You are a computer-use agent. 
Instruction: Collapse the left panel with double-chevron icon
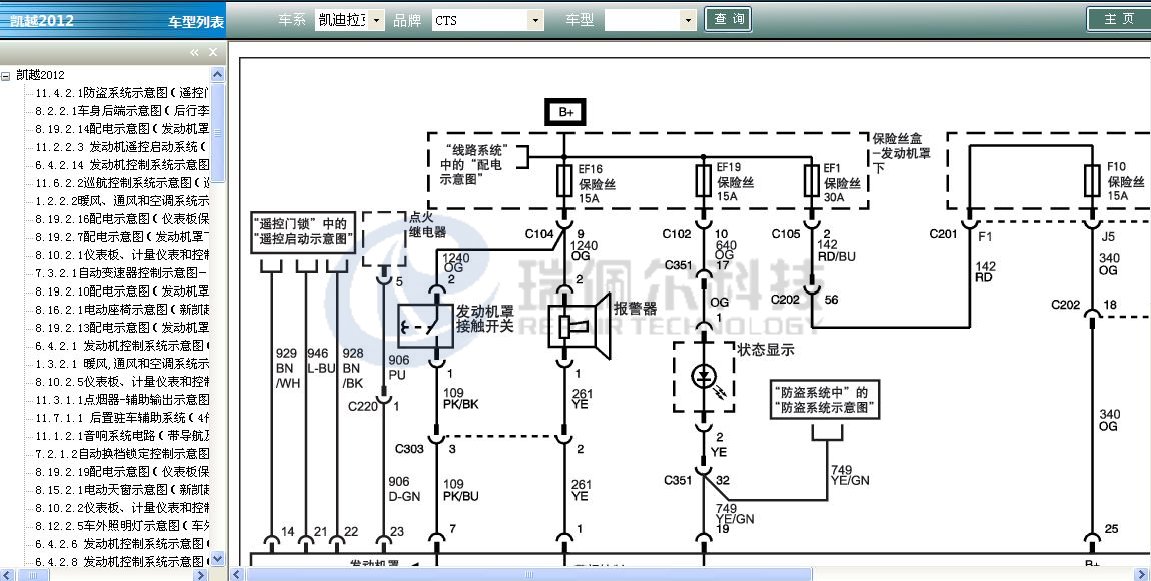195,52
